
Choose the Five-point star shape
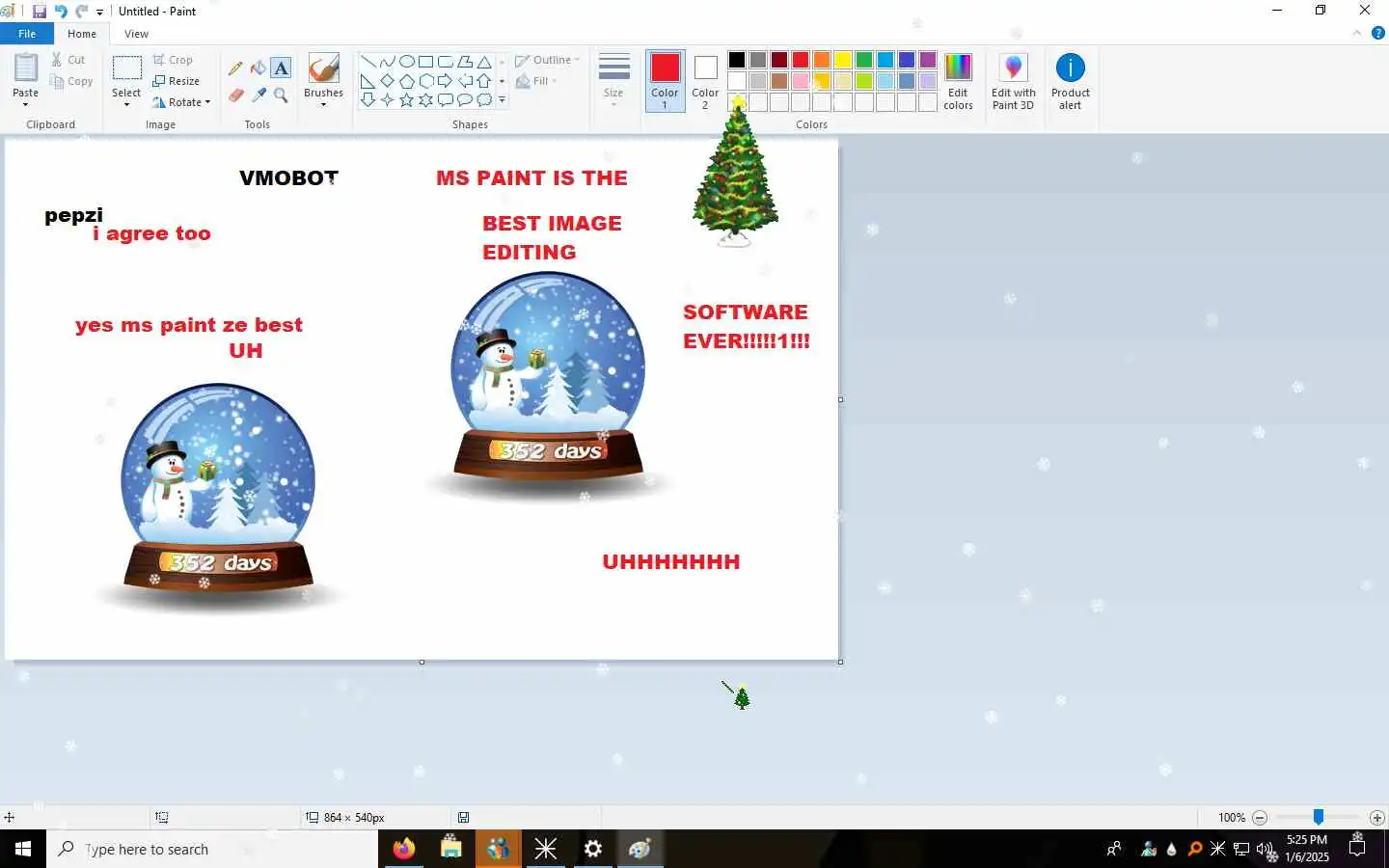tap(406, 100)
